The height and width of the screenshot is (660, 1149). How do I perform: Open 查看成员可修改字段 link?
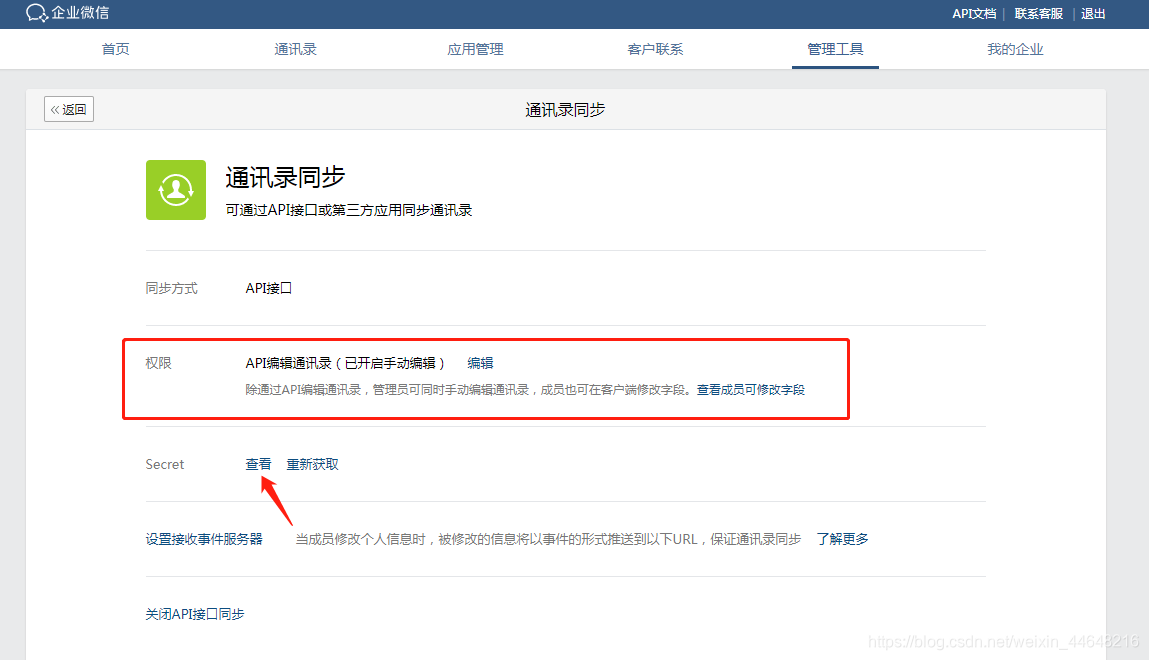[x=750, y=390]
